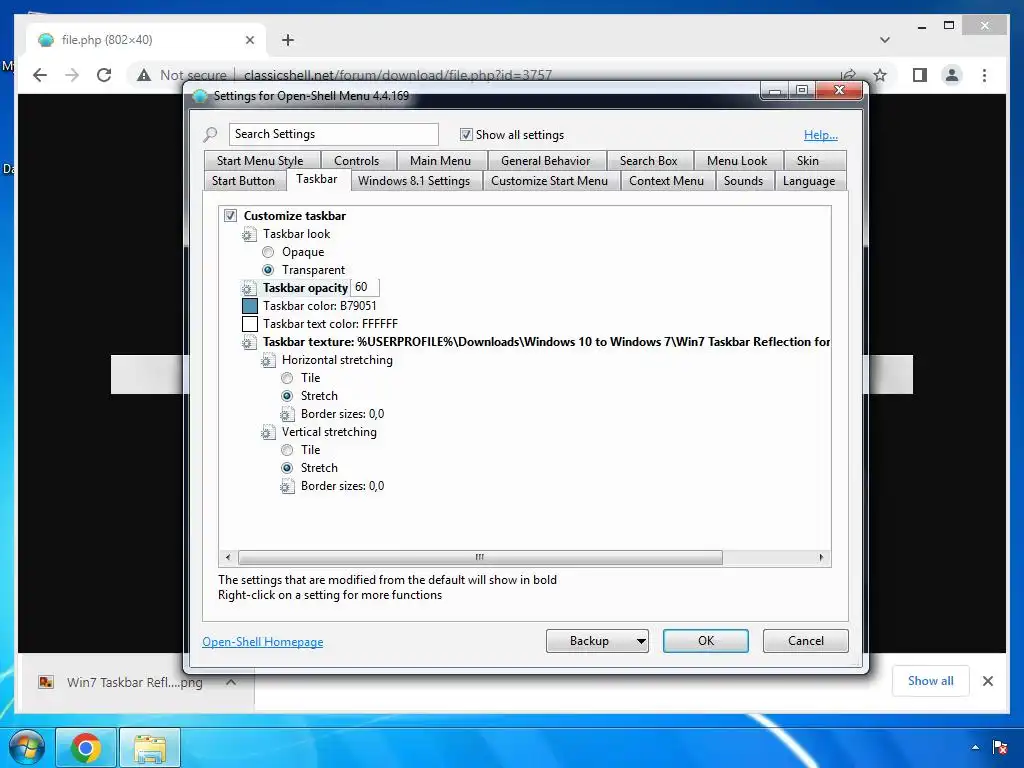
Task: Open the General Behavior tab
Action: point(545,161)
